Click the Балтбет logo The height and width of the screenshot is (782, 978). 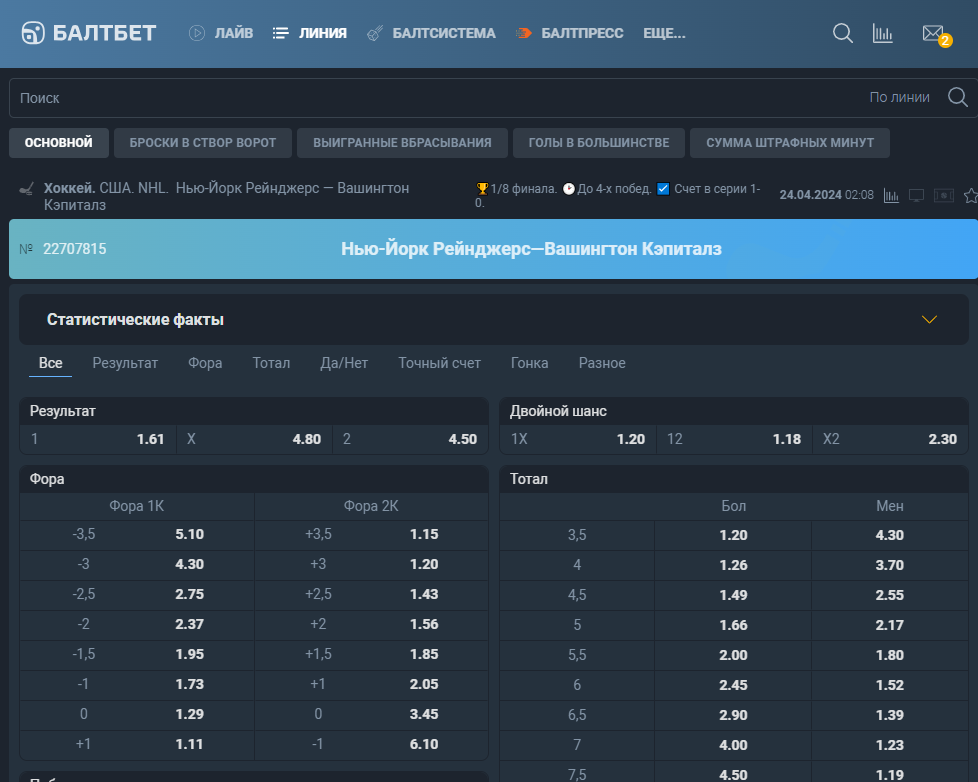point(89,33)
